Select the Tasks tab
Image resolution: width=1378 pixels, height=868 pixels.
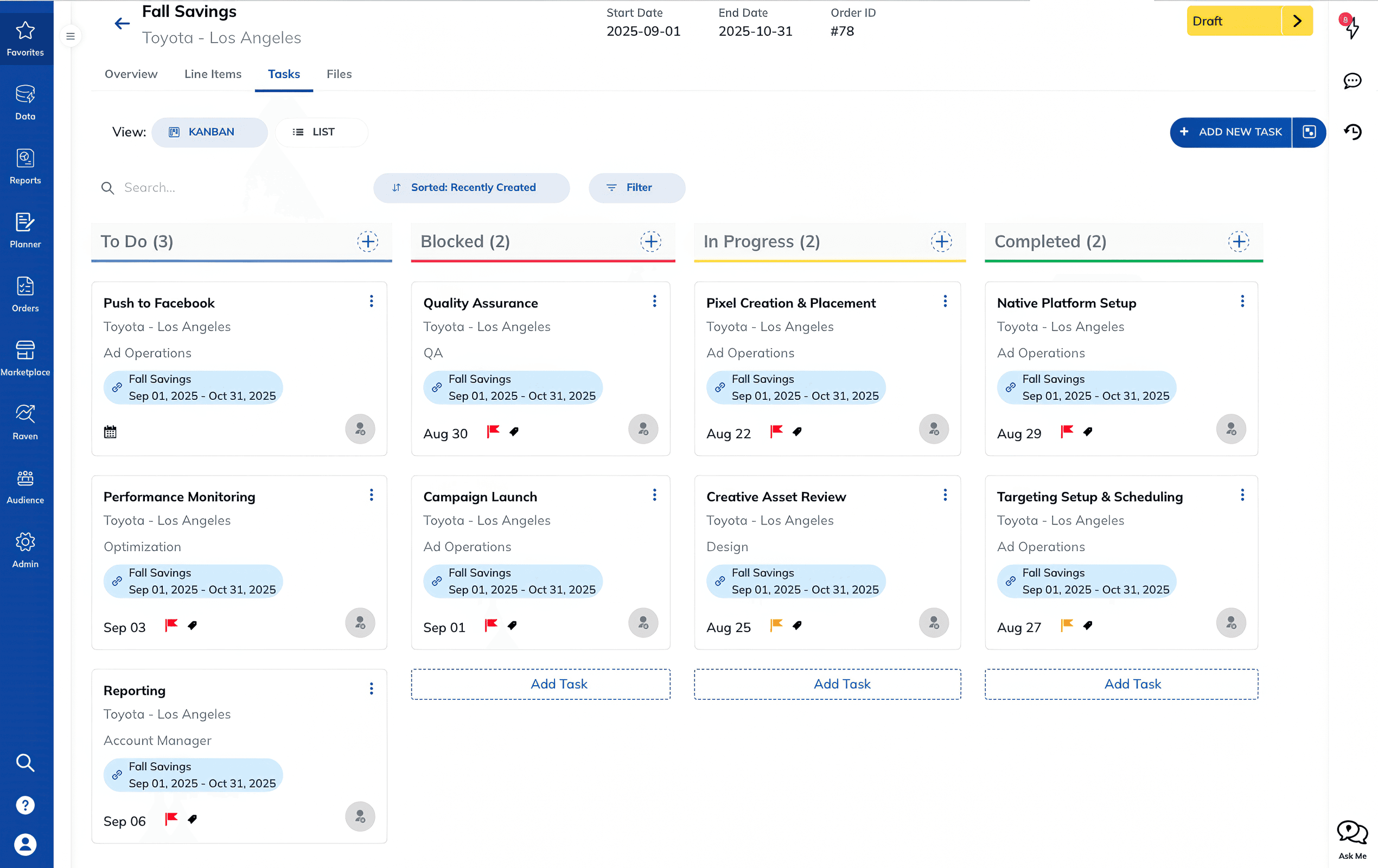coord(284,74)
